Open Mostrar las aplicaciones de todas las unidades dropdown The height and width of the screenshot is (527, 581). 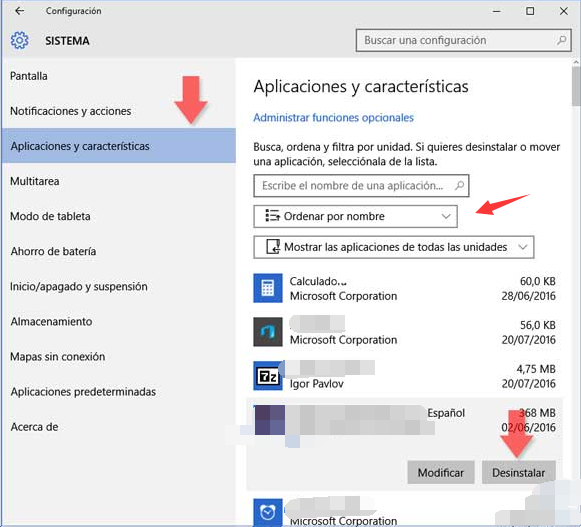(x=394, y=247)
